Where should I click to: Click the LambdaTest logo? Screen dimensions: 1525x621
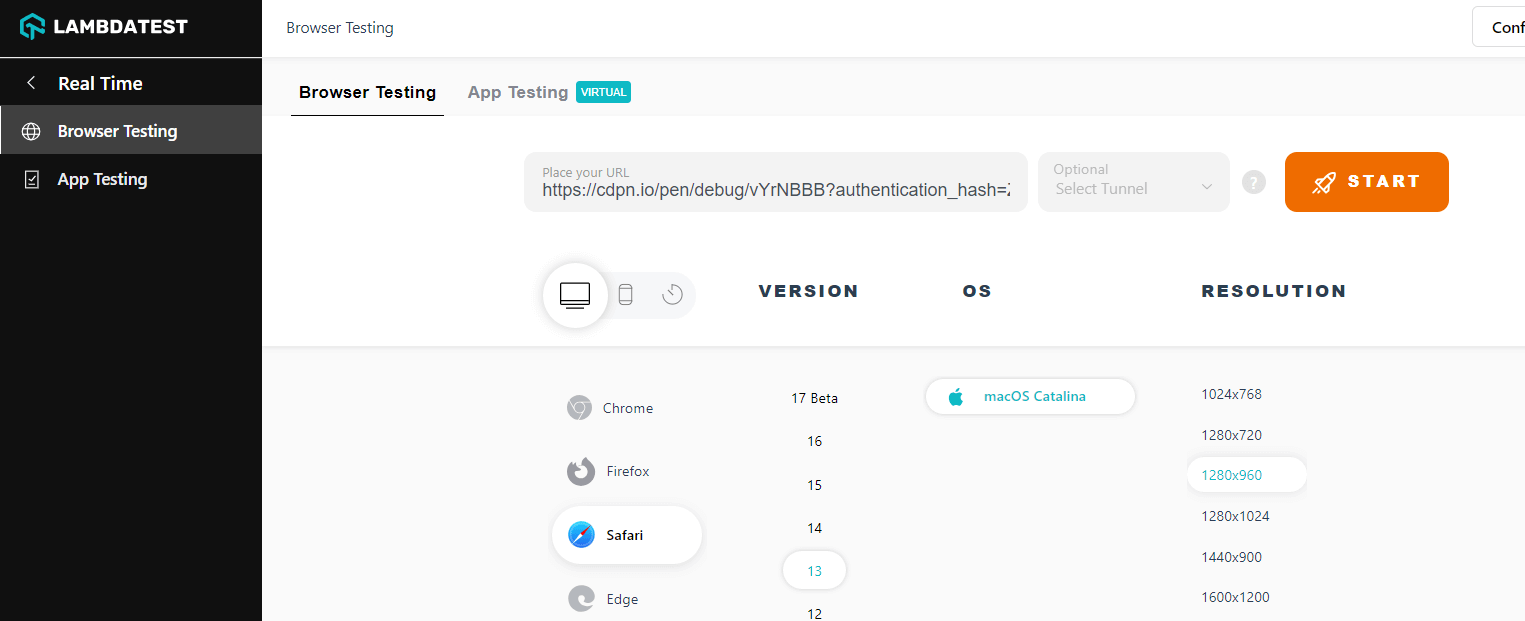coord(104,27)
